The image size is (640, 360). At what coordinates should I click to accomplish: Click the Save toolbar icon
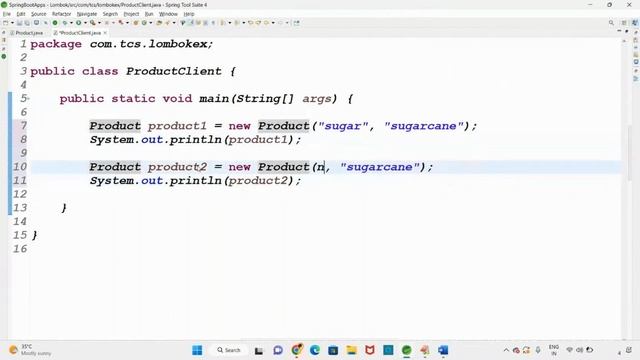pyautogui.click(x=19, y=22)
